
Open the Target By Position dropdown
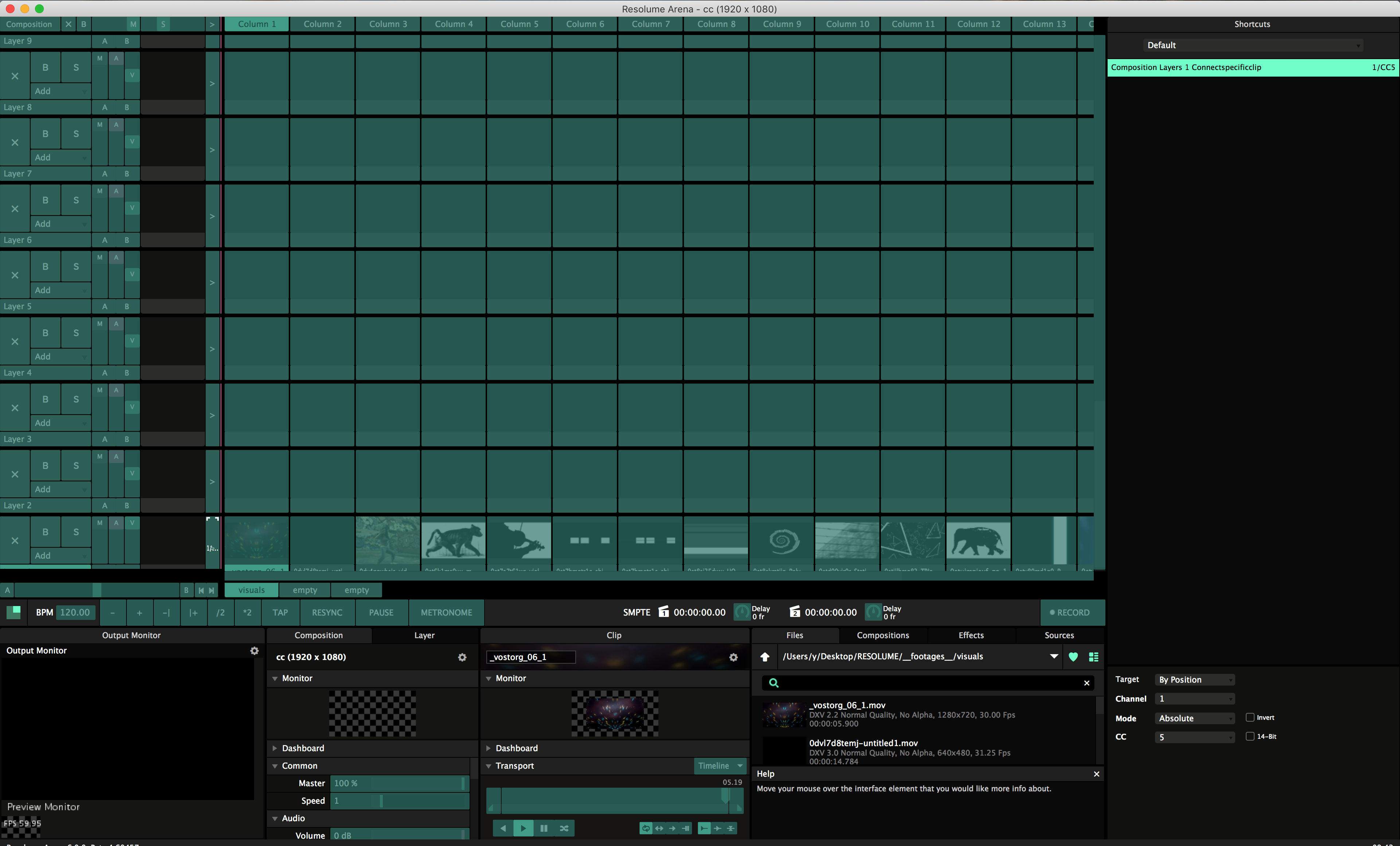(1194, 679)
